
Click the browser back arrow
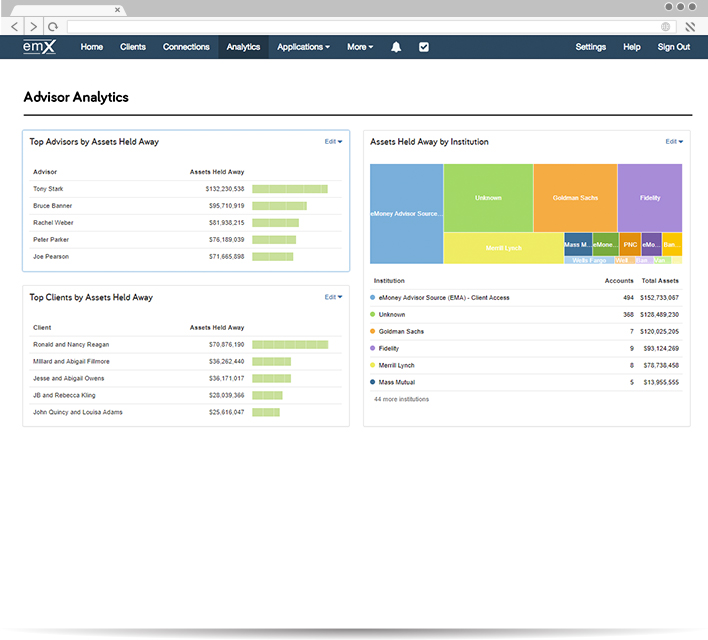tap(14, 27)
